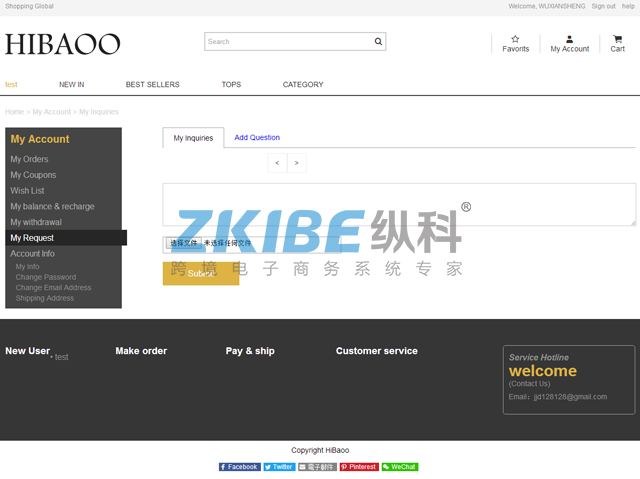Image resolution: width=640 pixels, height=479 pixels.
Task: Click Make order footer heading
Action: point(141,351)
